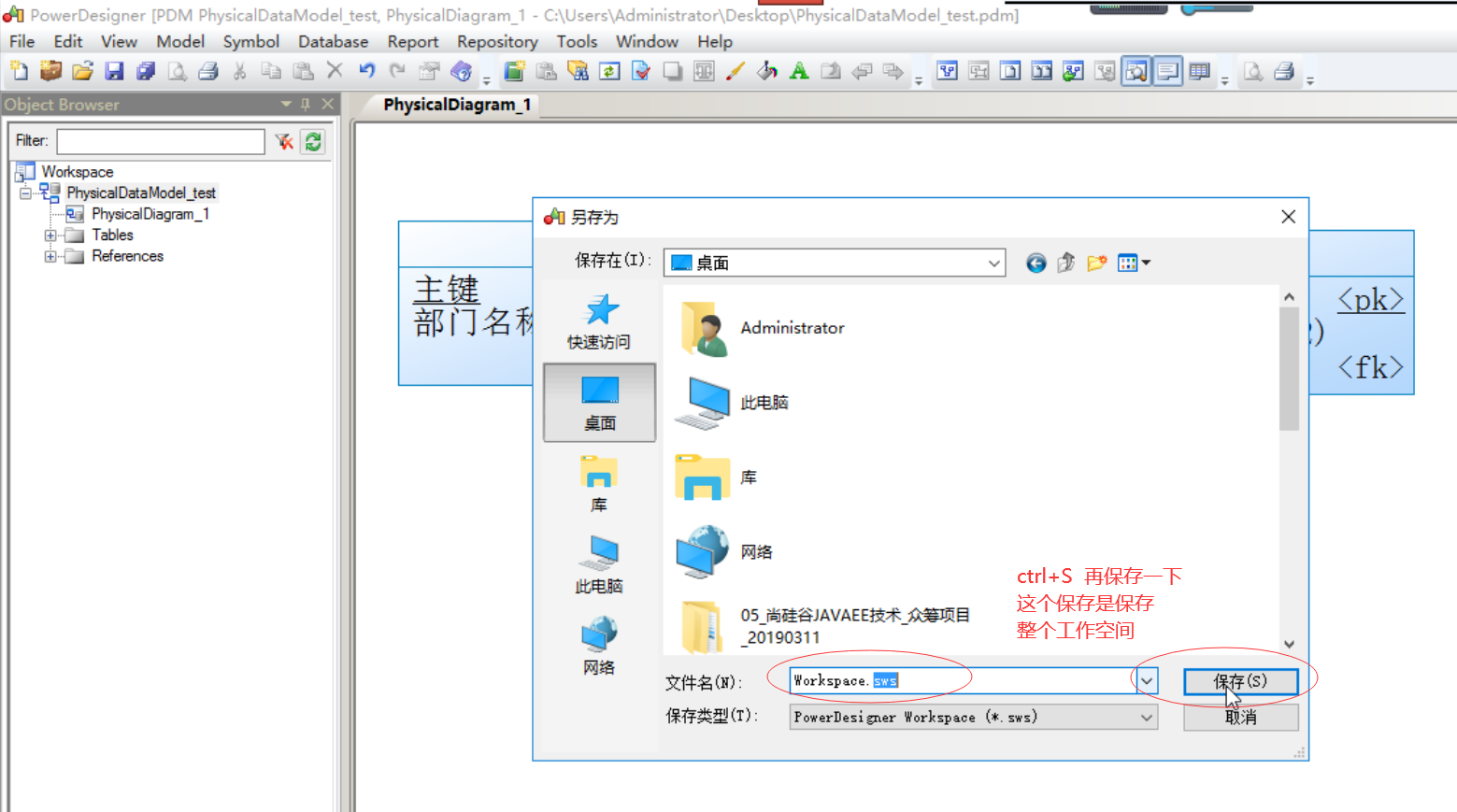Viewport: 1457px width, 812px height.
Task: Toggle the output note window toolbar button
Action: click(1168, 71)
